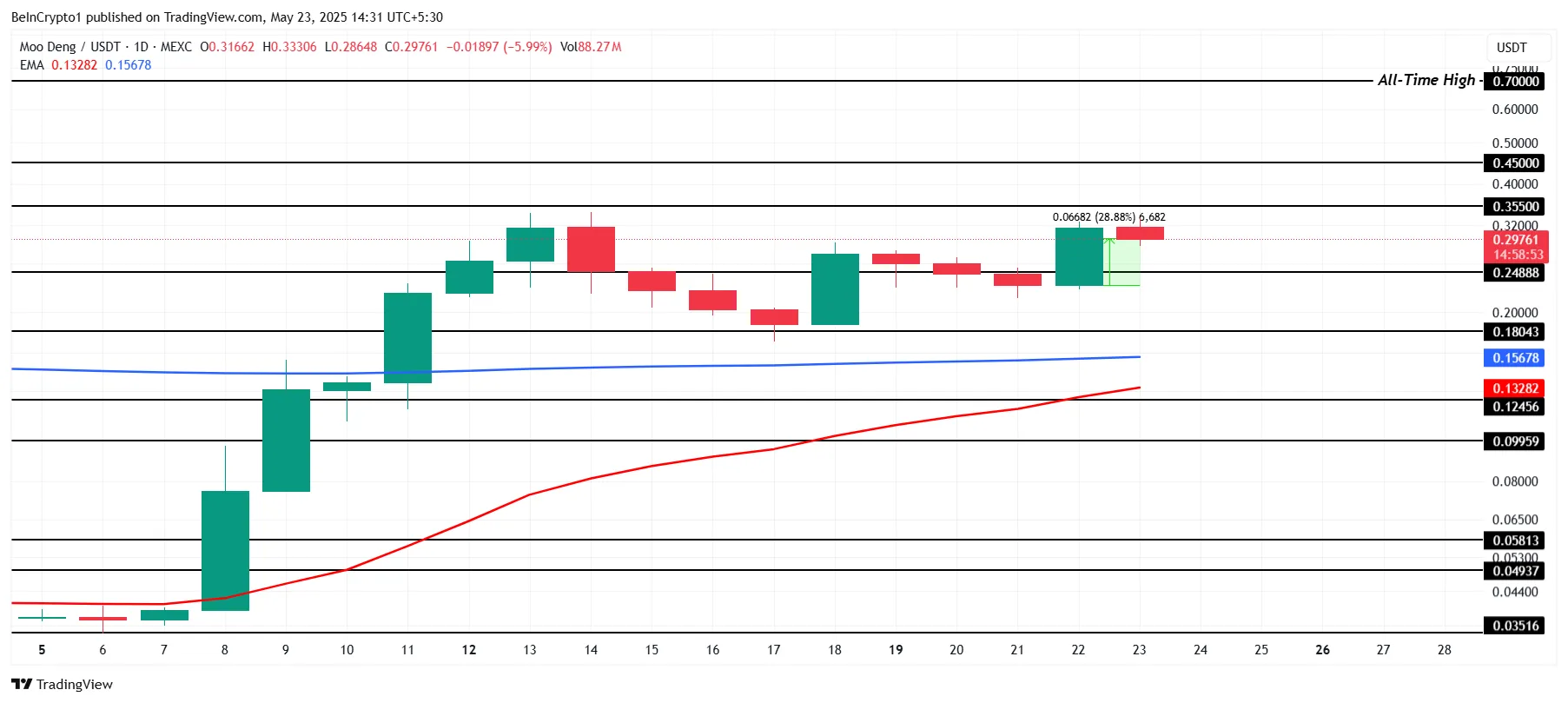Select the green candle on May 18
1568x703 pixels.
click(x=835, y=289)
